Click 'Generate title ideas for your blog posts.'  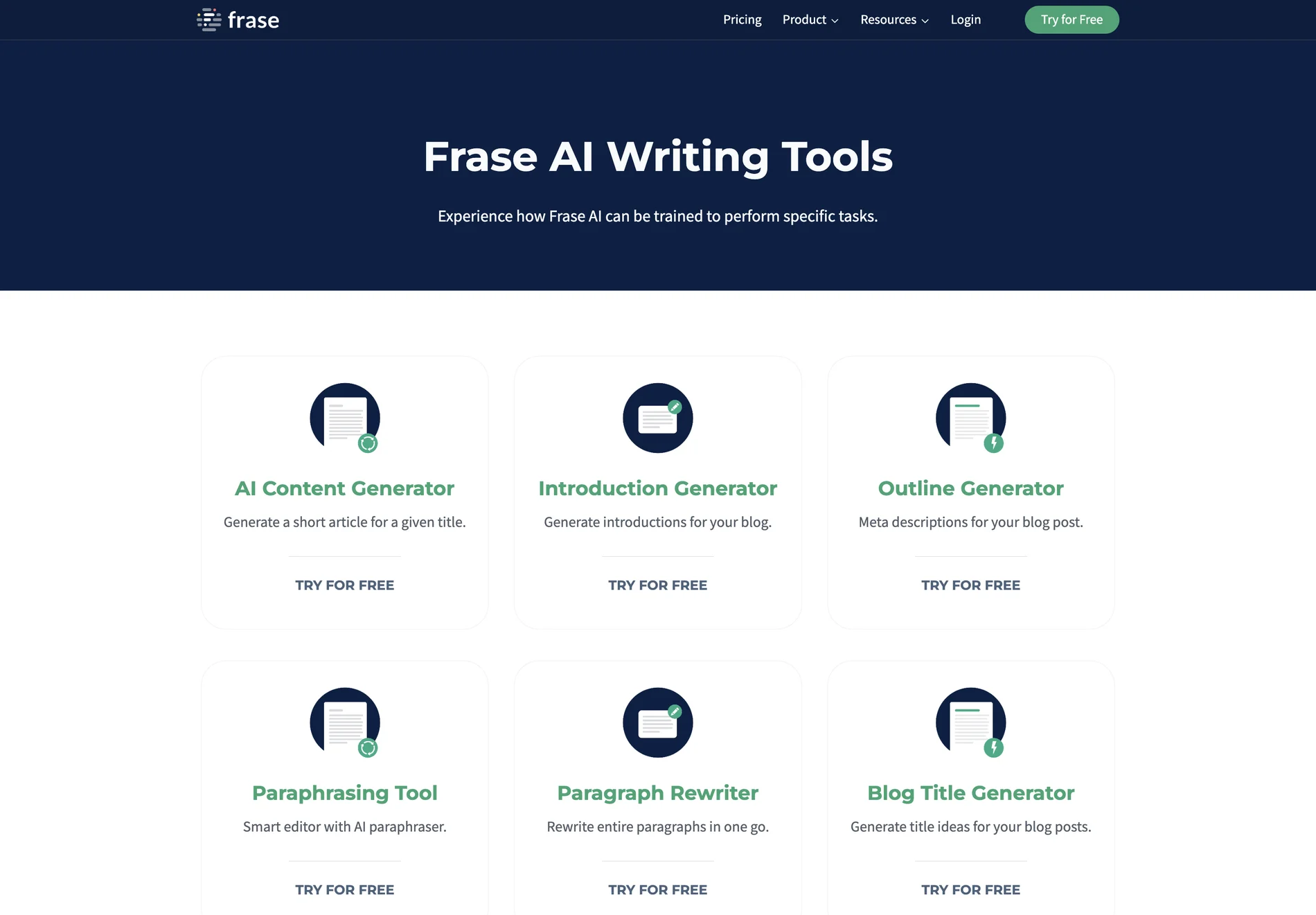(x=971, y=827)
